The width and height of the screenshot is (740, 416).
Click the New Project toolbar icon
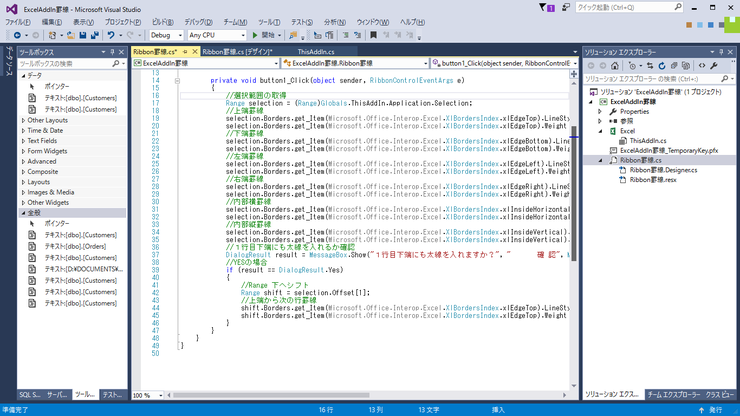(x=52, y=35)
